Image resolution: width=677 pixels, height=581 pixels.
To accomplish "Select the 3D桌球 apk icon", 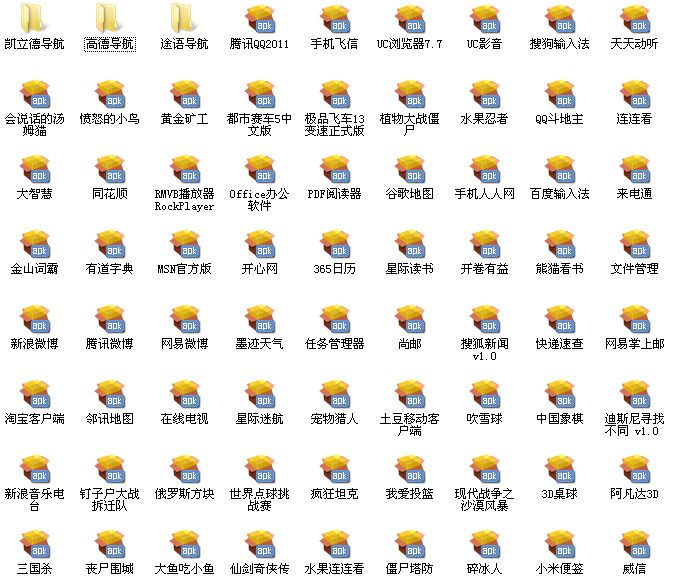I will pos(560,469).
